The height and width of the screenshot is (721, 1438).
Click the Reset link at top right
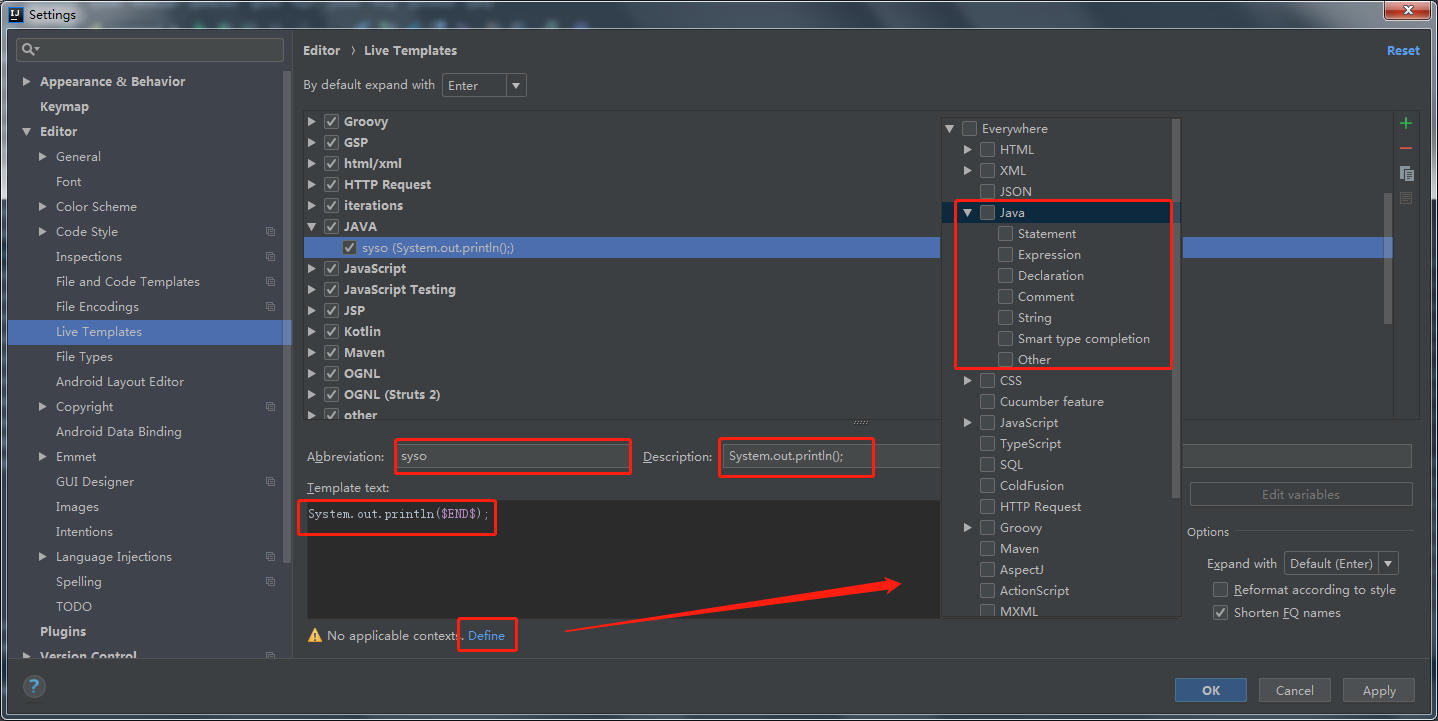click(x=1403, y=50)
